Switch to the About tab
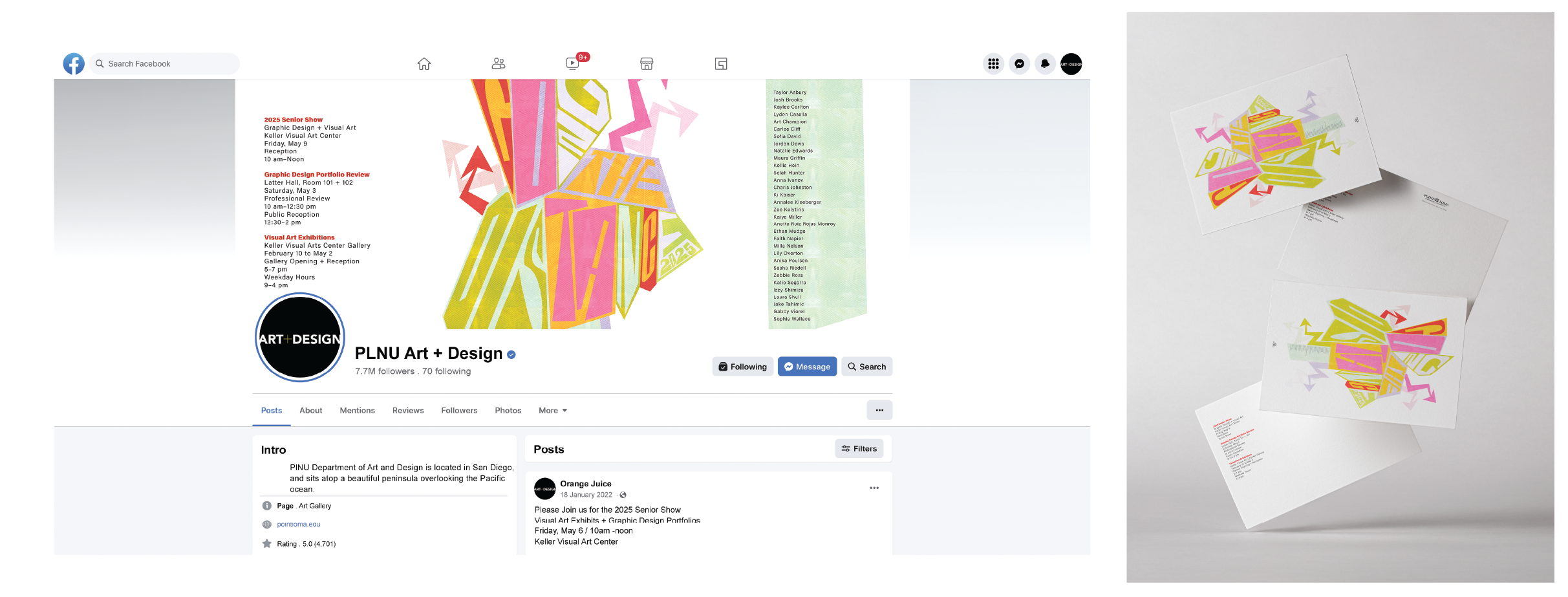Viewport: 1568px width, 597px height. pos(311,411)
